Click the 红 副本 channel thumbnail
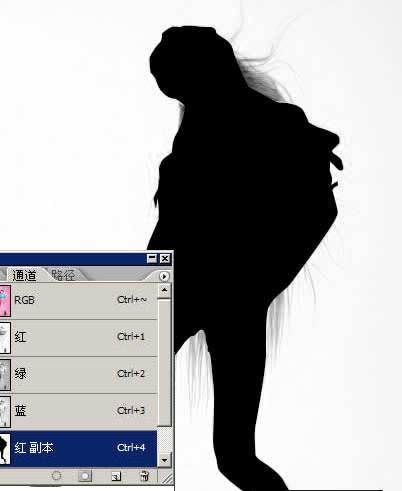402x491 pixels. pos(5,449)
